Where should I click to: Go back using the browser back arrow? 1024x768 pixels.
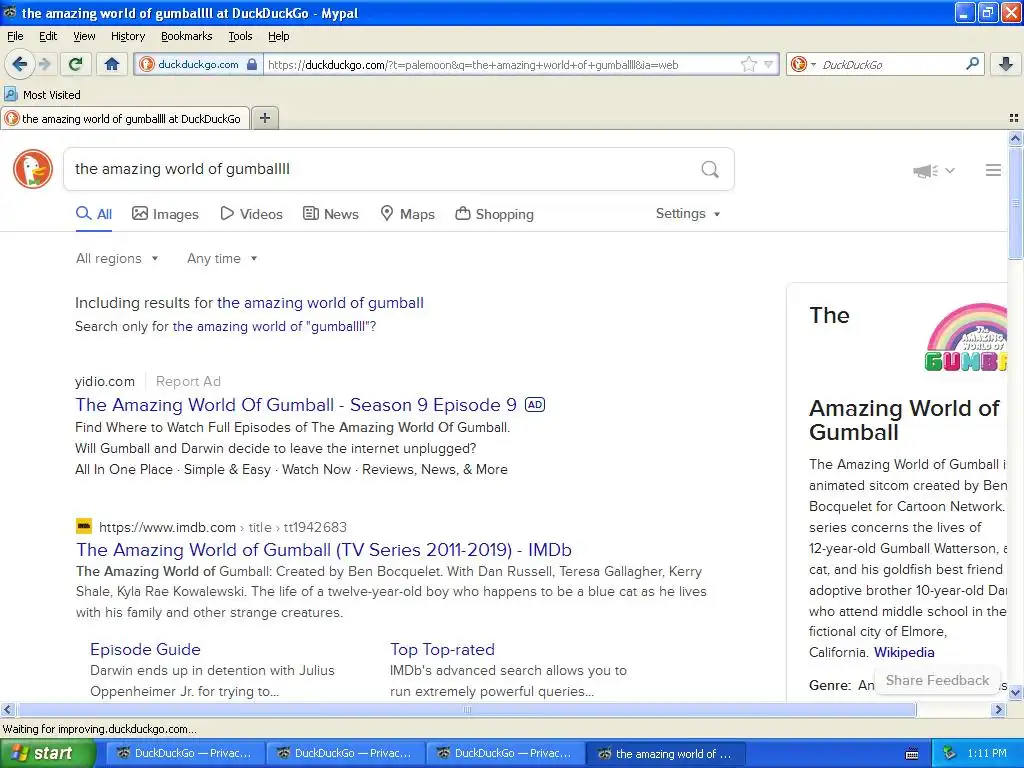[19, 64]
